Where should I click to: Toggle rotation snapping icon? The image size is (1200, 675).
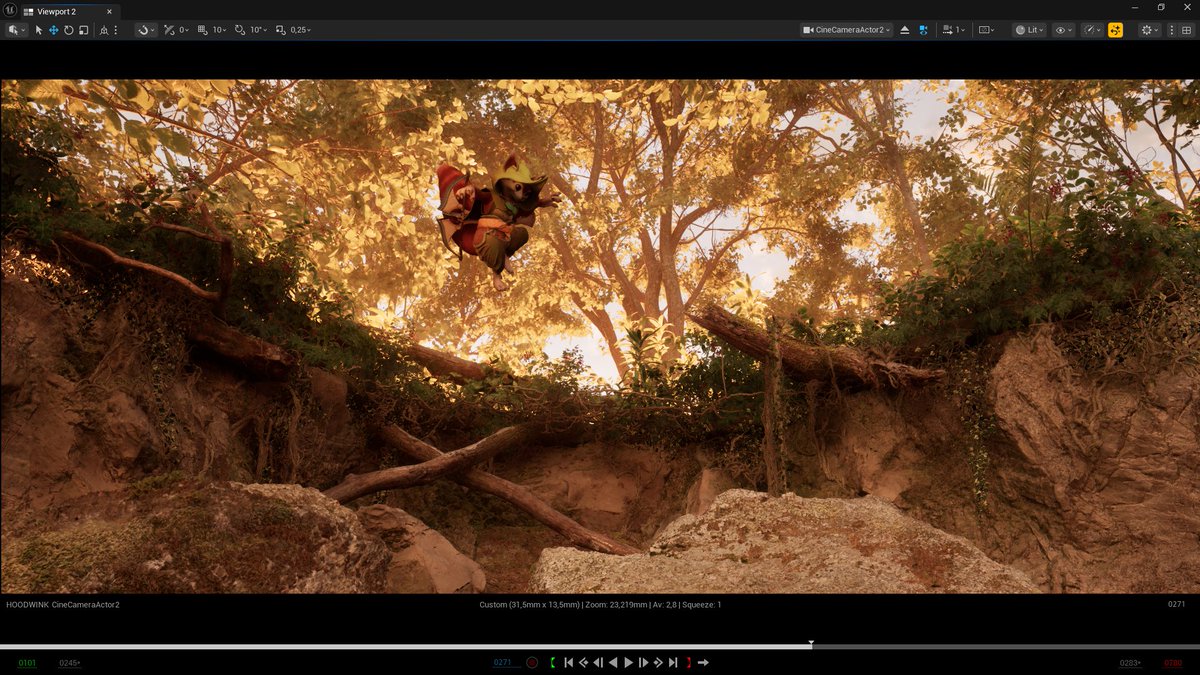(x=240, y=30)
